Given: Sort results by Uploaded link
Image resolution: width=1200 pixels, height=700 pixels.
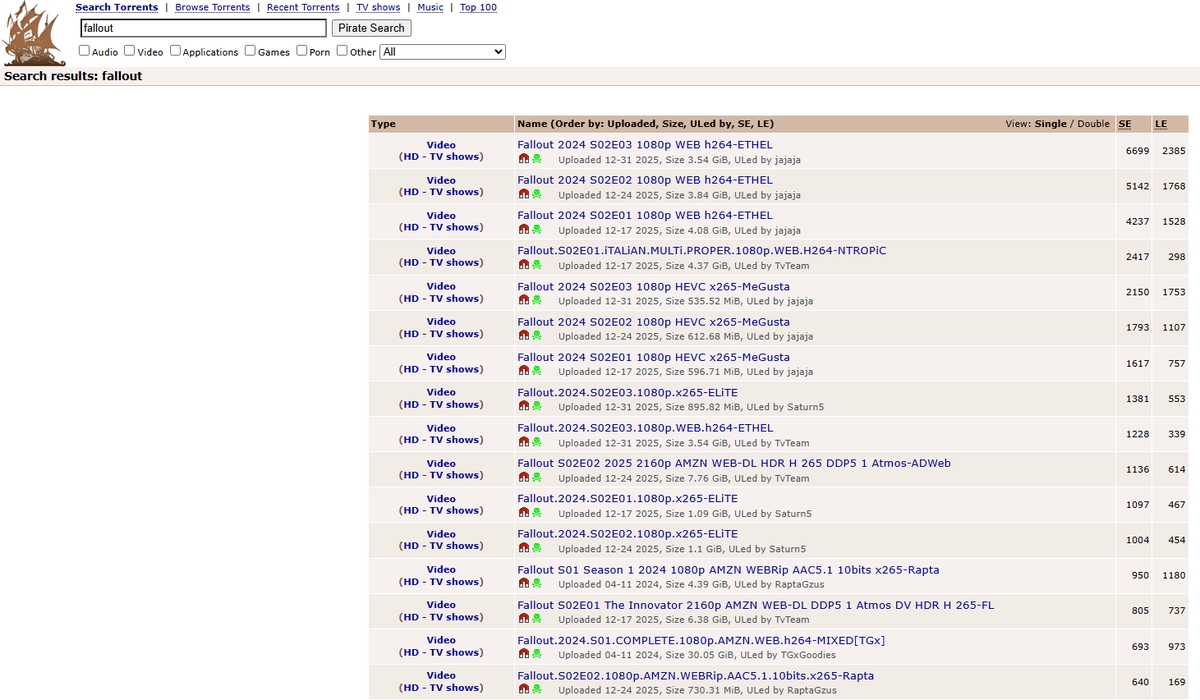Looking at the screenshot, I should click(x=631, y=124).
